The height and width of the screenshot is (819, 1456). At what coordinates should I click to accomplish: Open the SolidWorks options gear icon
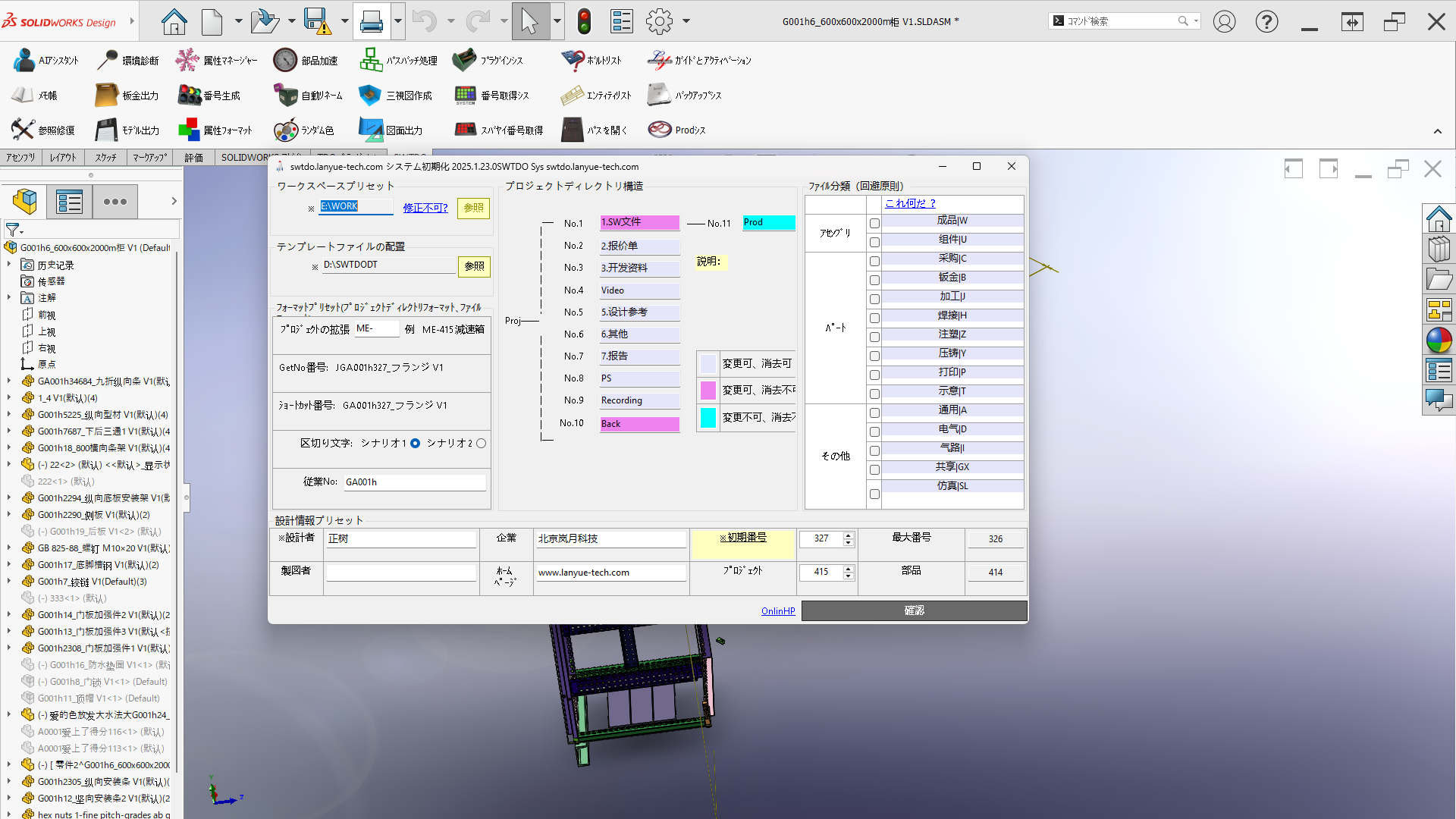(x=659, y=21)
